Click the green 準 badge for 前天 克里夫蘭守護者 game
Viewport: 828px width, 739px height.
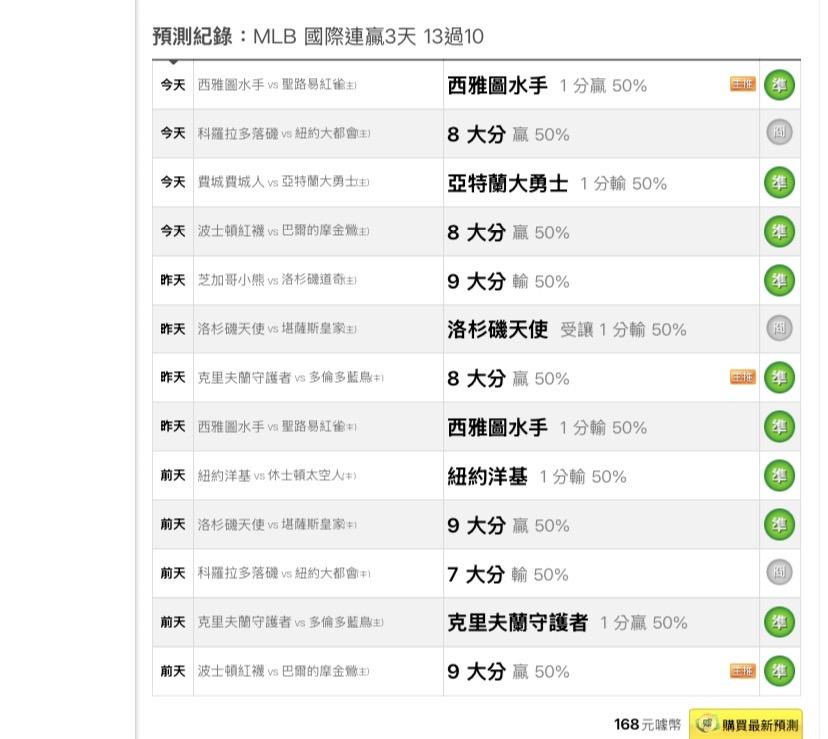tap(779, 622)
